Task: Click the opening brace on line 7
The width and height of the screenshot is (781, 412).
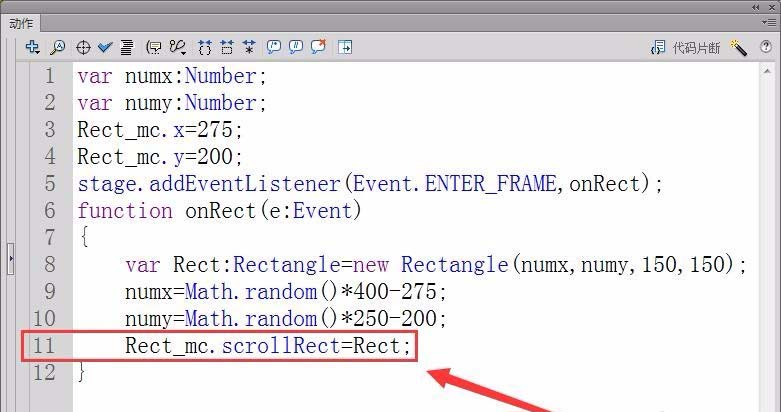Action: 84,237
